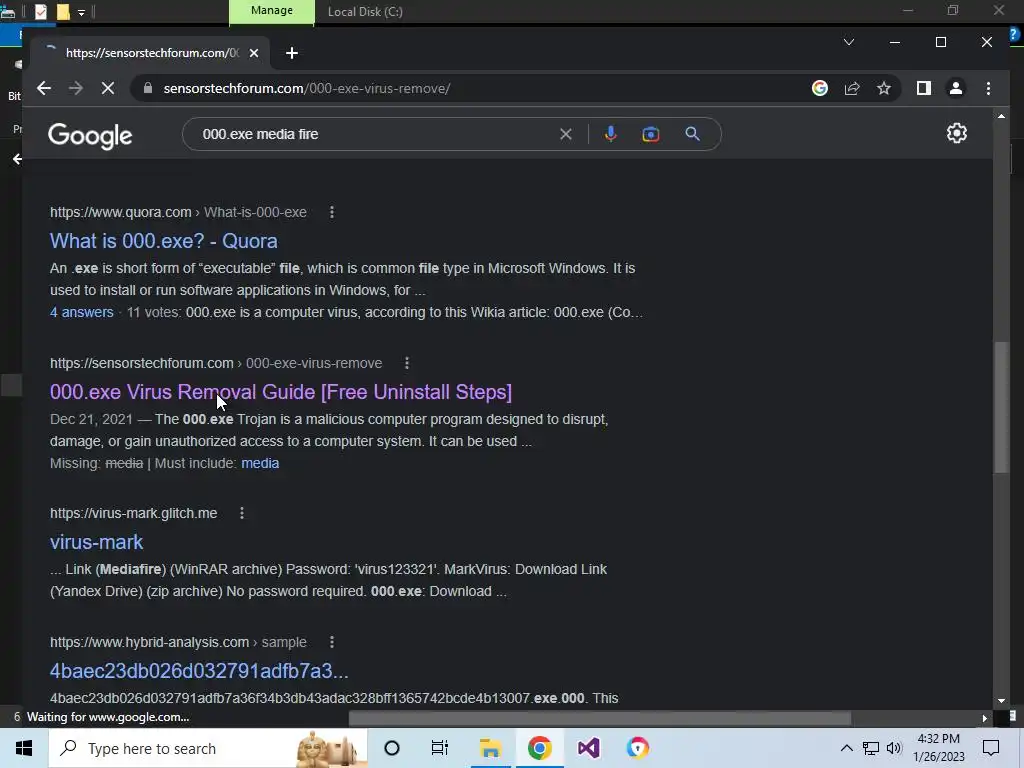Go back using browser back arrow
Screen dimensions: 1024x768
44,88
